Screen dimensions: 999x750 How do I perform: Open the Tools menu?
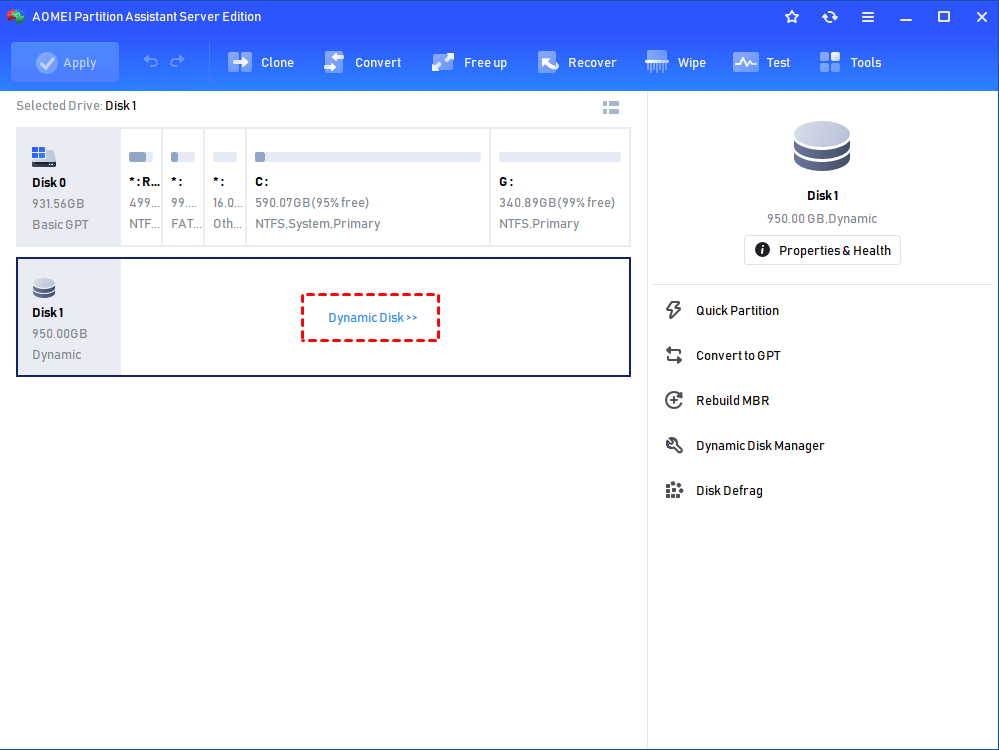pyautogui.click(x=851, y=62)
